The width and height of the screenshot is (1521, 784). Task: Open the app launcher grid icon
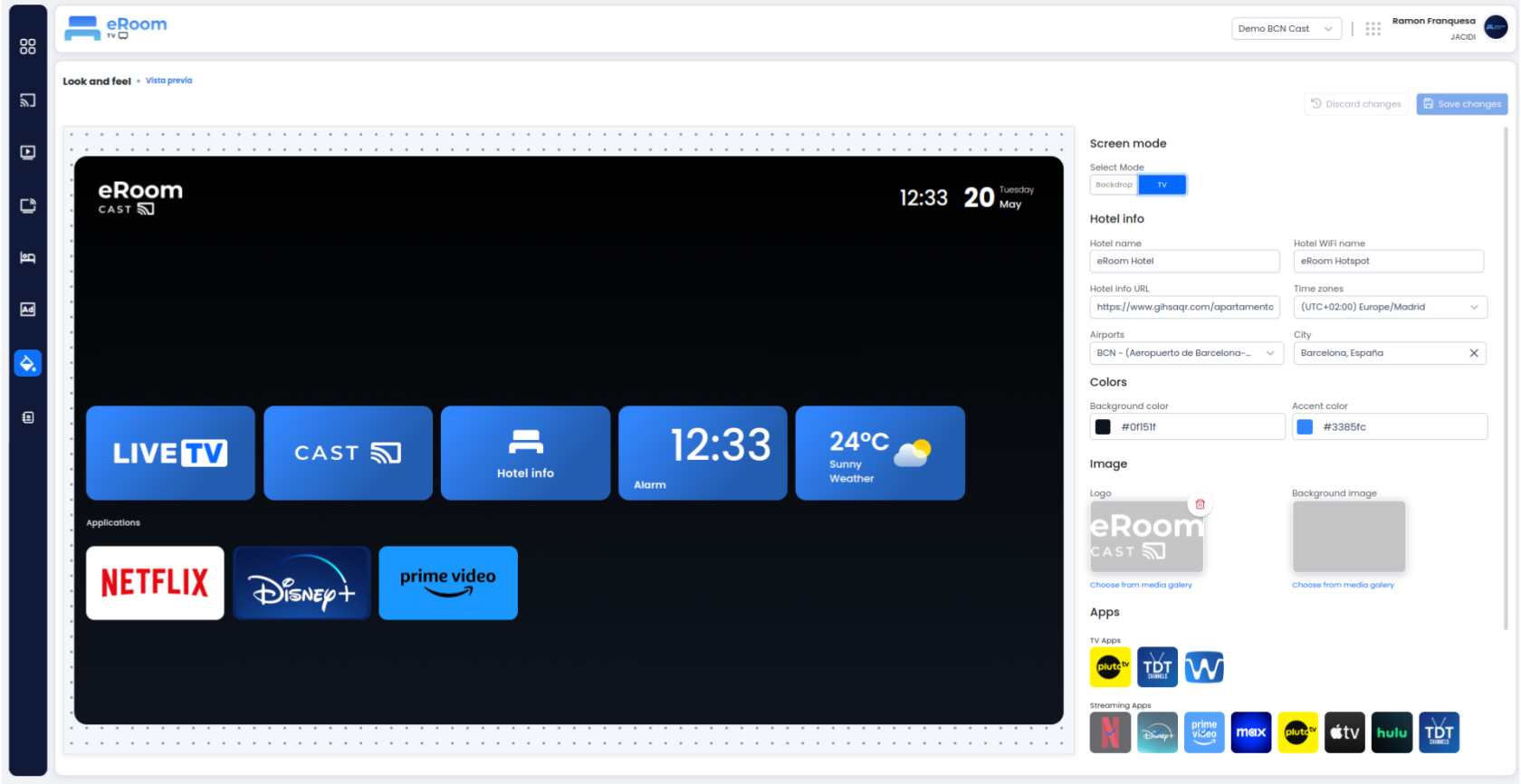click(x=1373, y=29)
